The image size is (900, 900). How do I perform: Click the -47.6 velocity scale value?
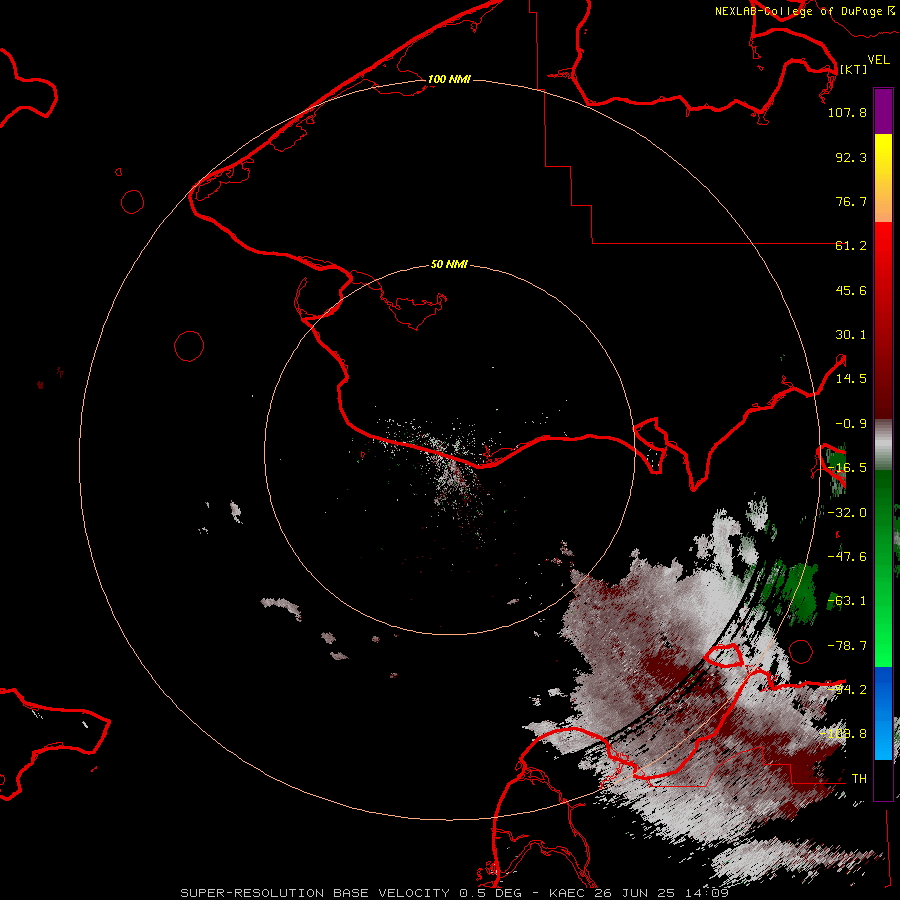(x=847, y=556)
